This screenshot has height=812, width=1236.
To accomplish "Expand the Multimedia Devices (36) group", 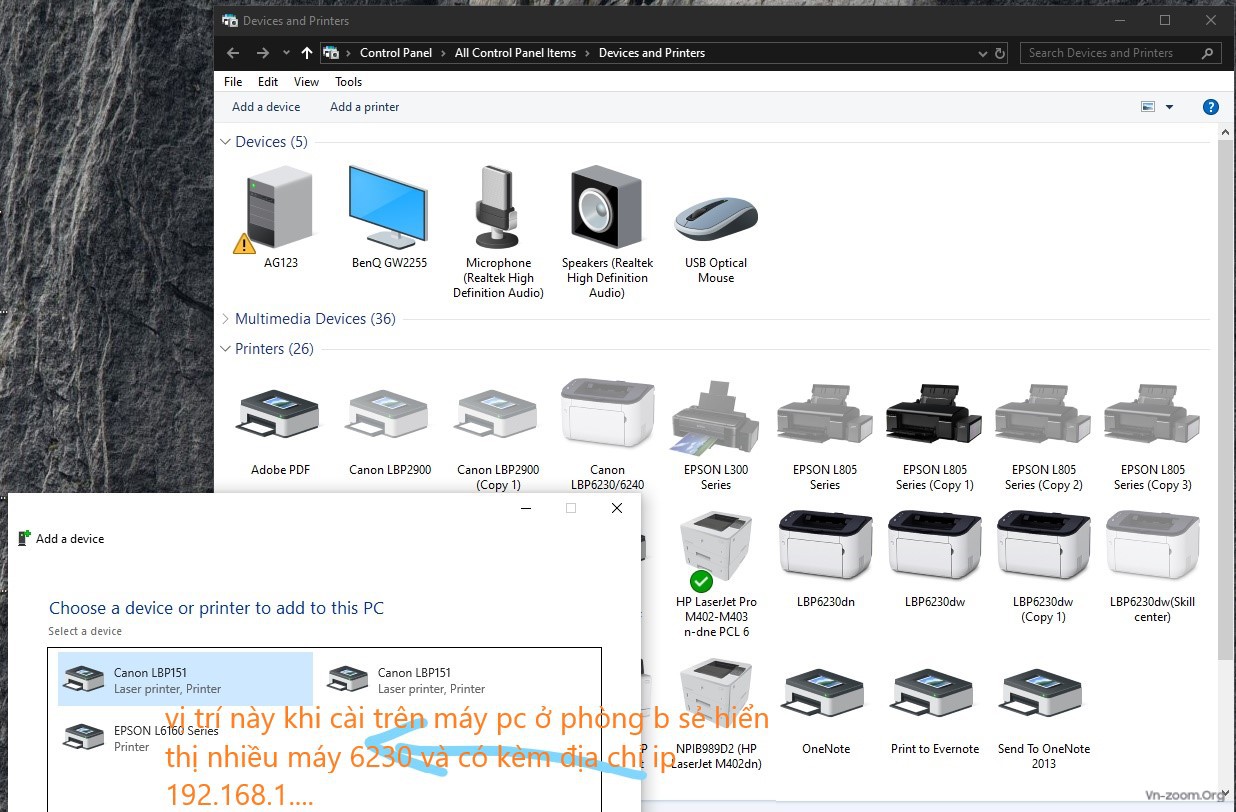I will pyautogui.click(x=226, y=319).
